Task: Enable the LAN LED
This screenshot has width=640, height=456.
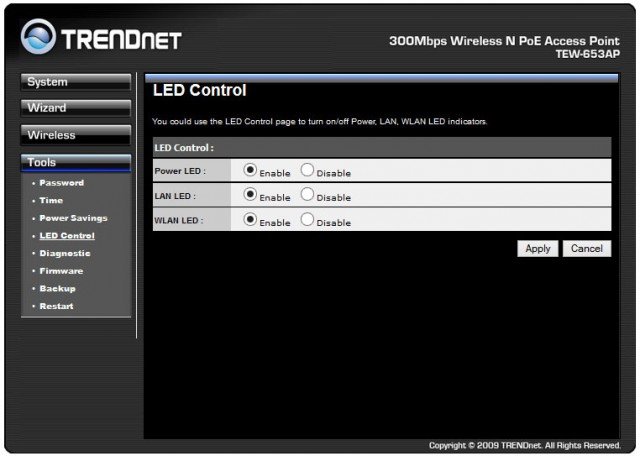Action: point(250,195)
